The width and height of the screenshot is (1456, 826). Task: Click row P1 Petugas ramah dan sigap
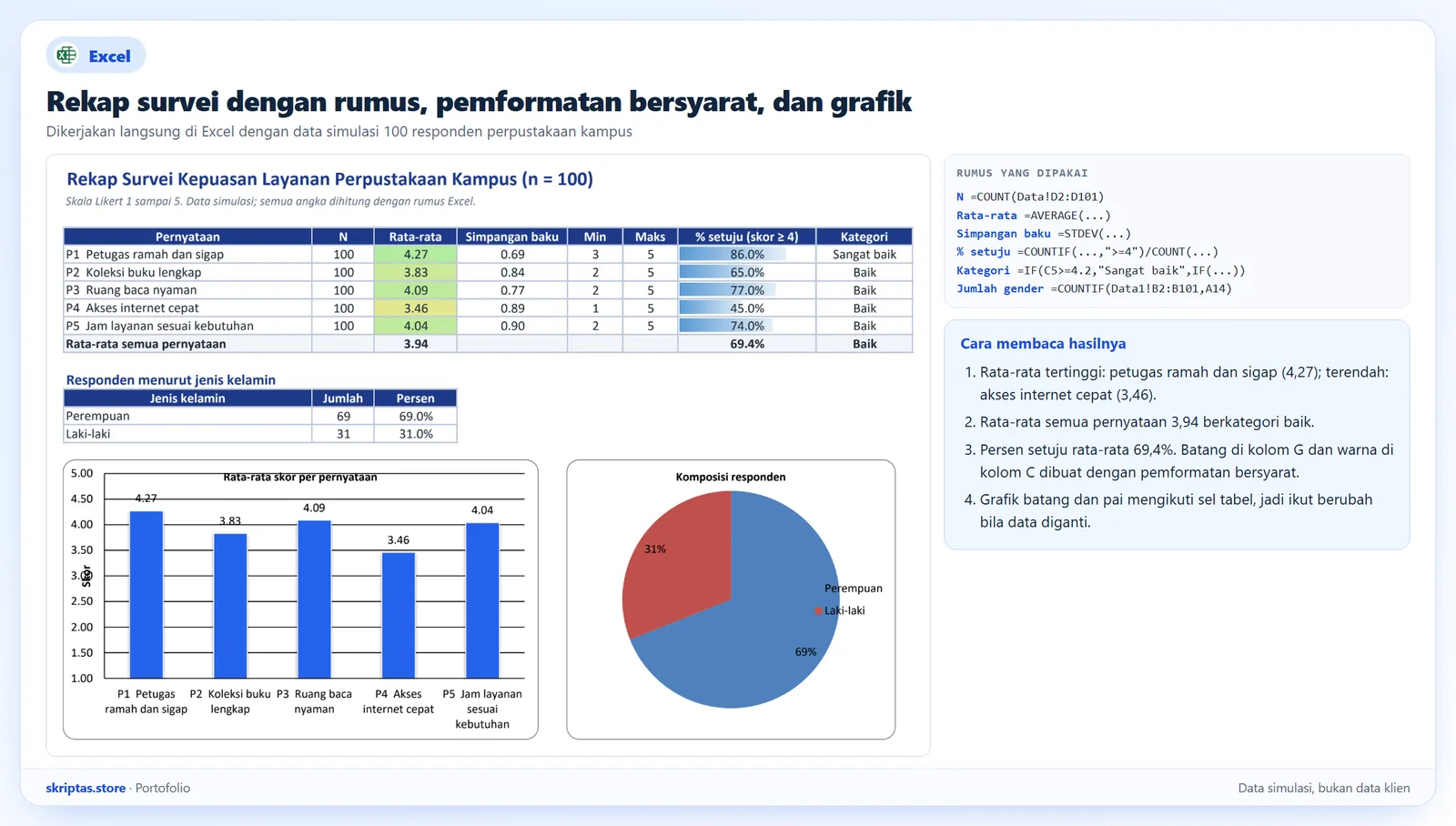click(x=488, y=255)
